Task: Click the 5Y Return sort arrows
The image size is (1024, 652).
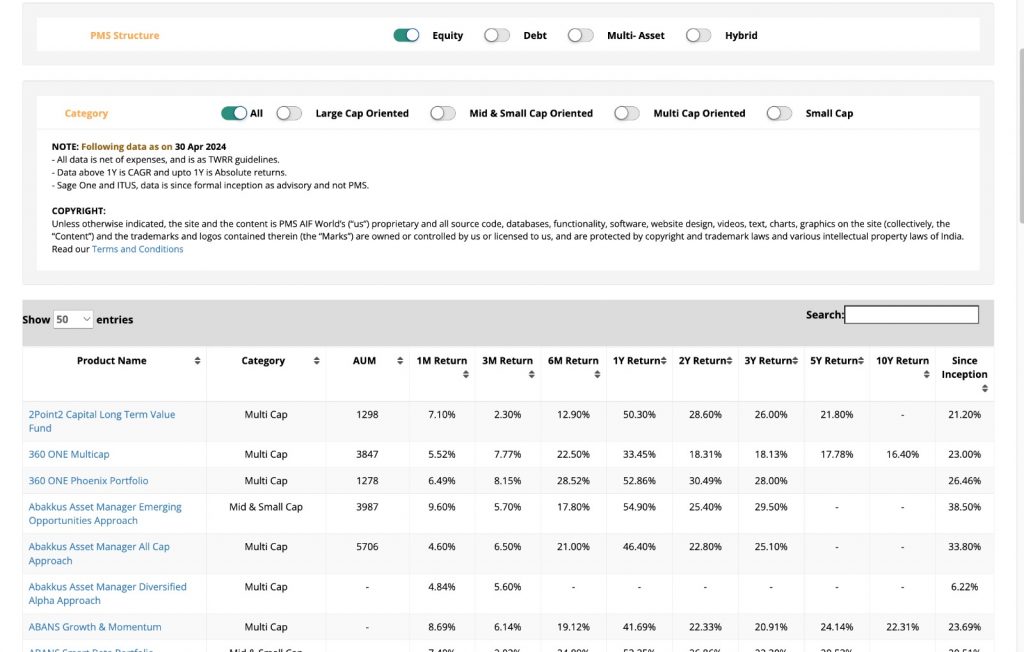Action: [861, 361]
